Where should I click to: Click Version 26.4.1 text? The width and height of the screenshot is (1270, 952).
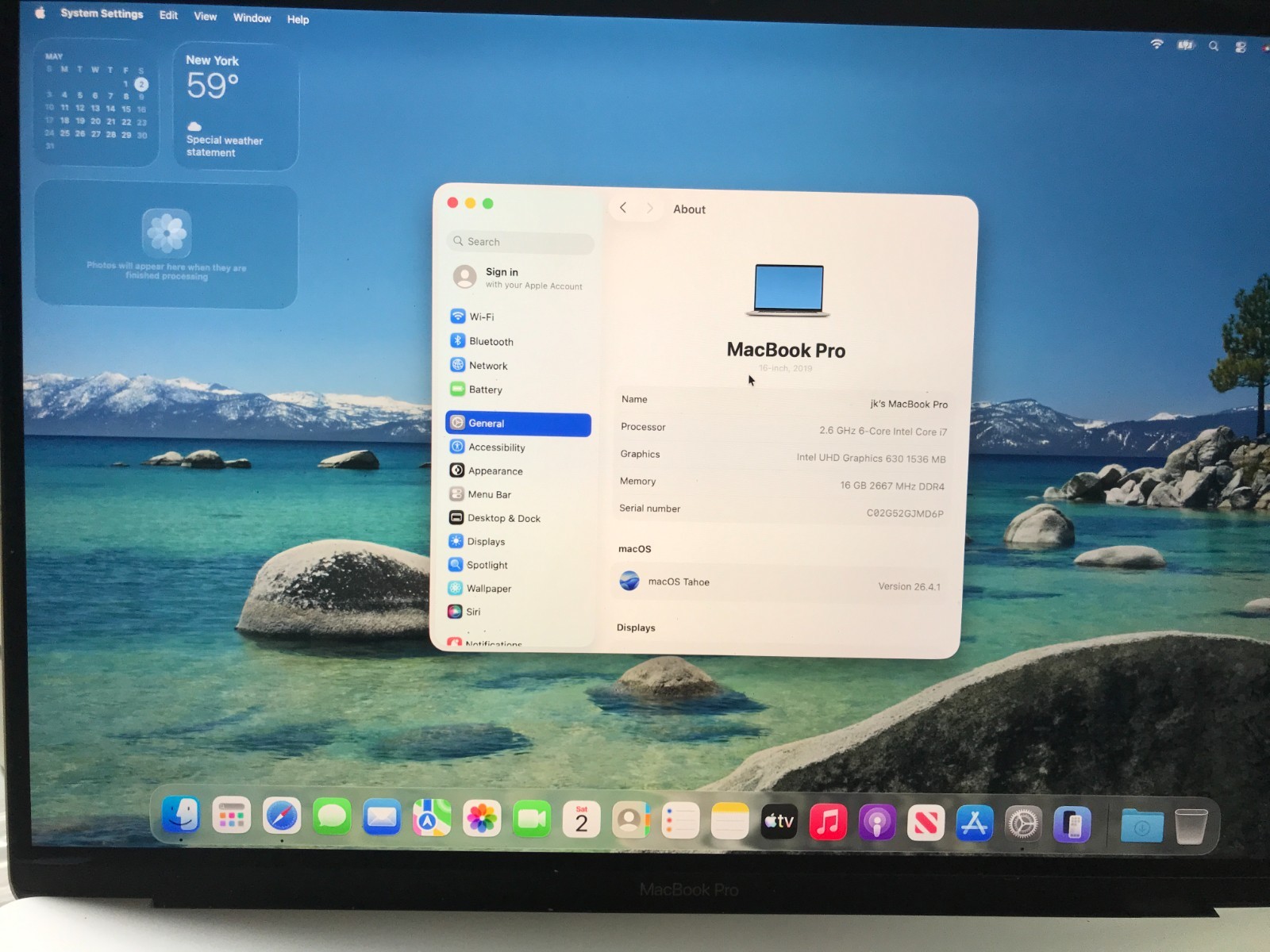[909, 587]
